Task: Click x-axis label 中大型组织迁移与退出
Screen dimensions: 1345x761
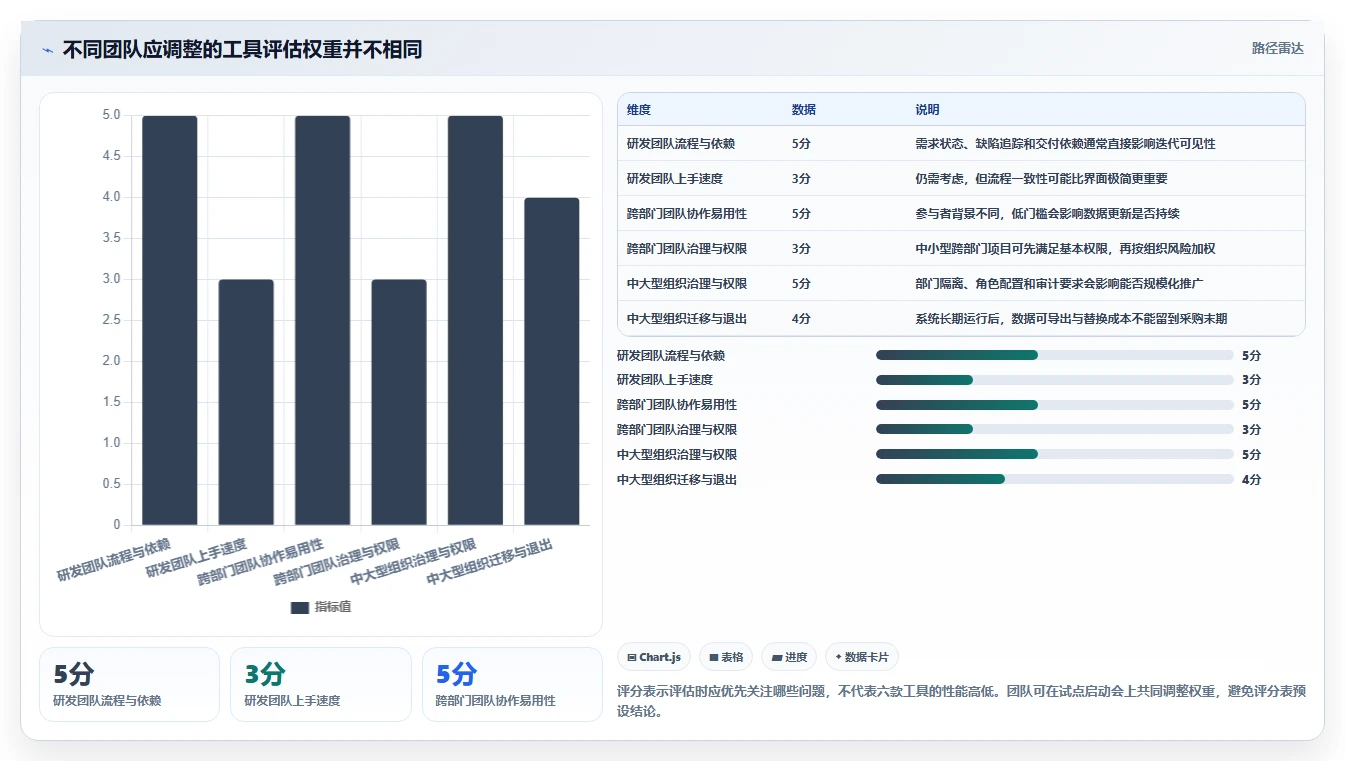Action: (x=489, y=563)
